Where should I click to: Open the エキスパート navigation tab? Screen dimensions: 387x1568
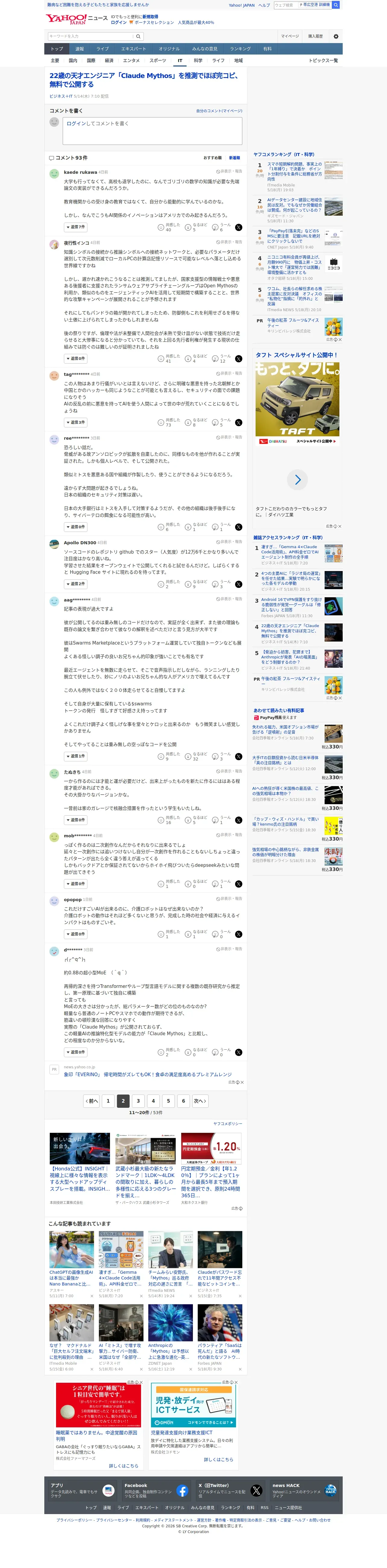pyautogui.click(x=134, y=49)
